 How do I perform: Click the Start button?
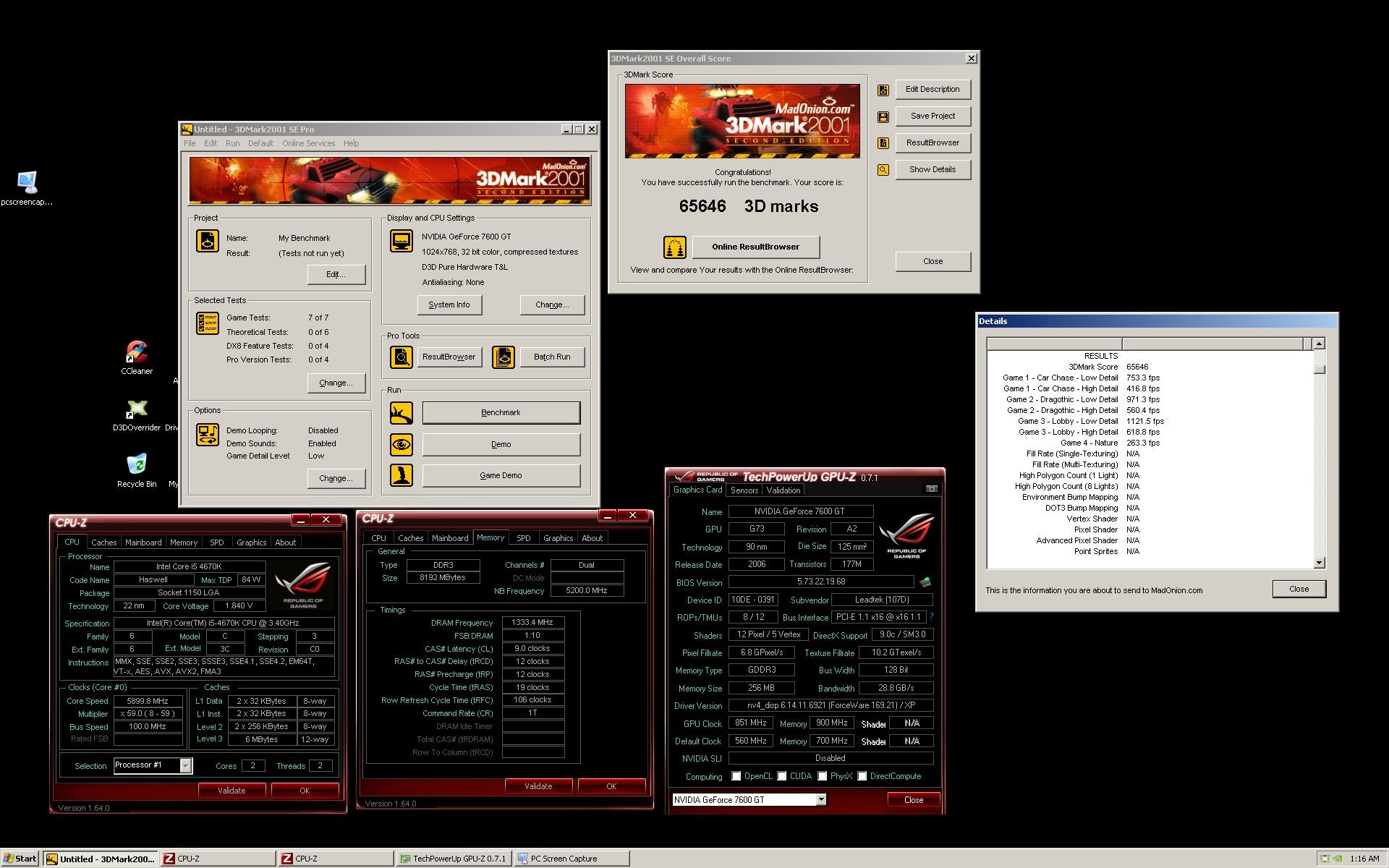click(x=20, y=859)
